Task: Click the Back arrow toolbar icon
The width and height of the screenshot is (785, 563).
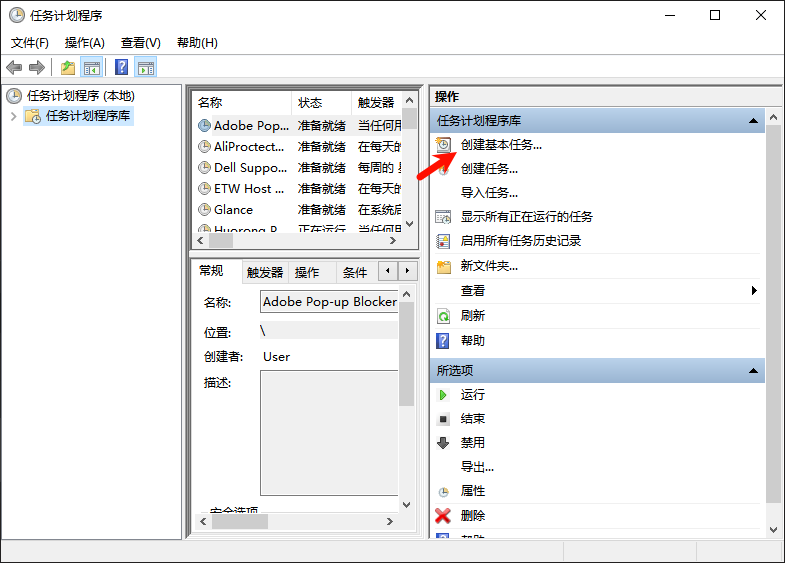Action: tap(14, 68)
